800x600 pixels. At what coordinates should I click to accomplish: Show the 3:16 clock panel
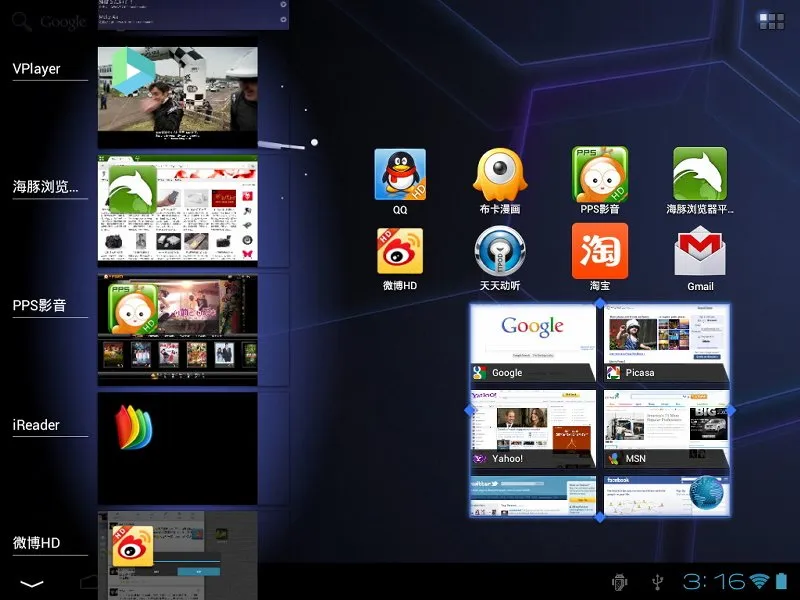pyautogui.click(x=713, y=581)
